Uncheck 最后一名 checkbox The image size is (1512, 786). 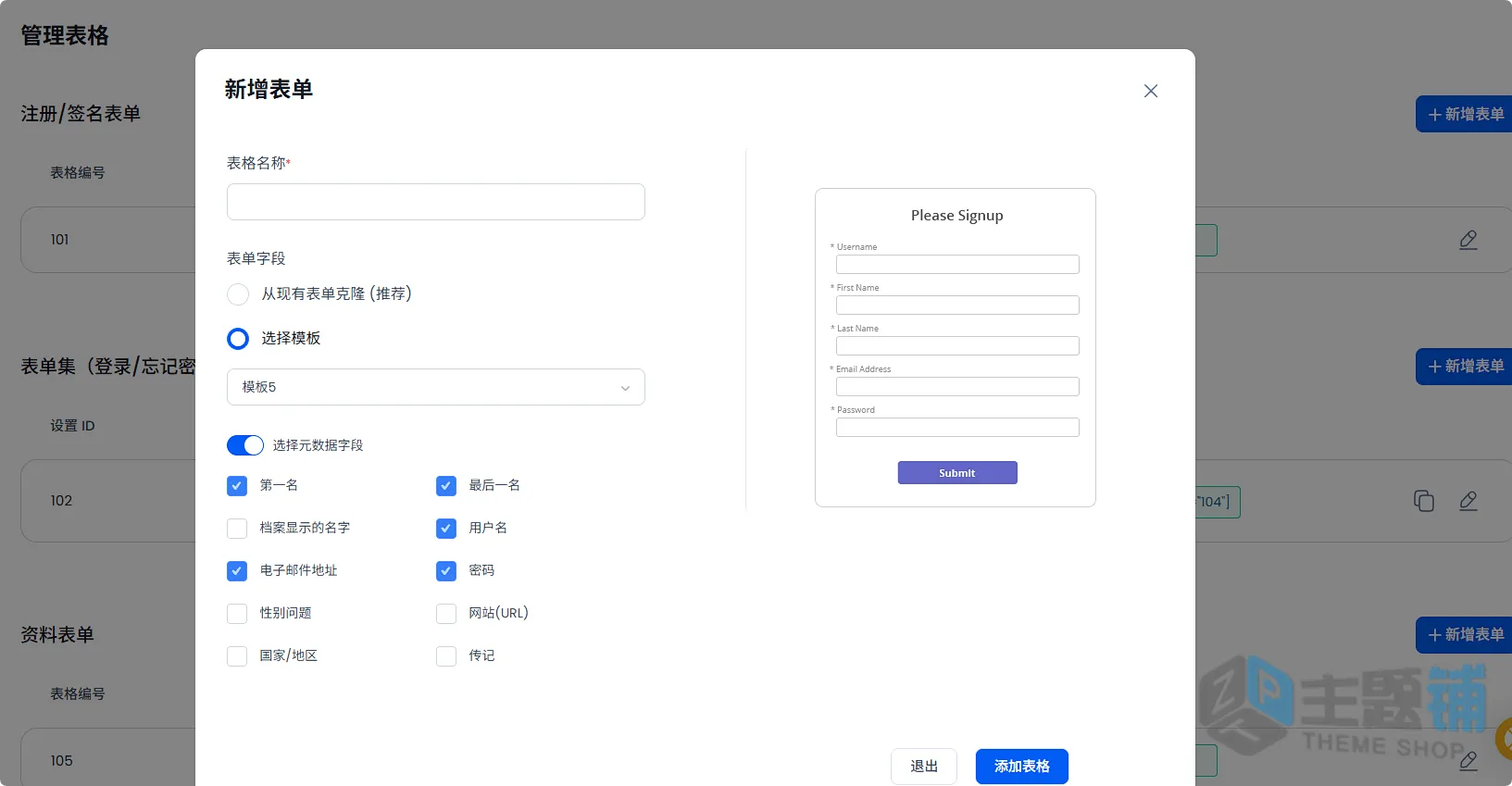[x=446, y=486]
